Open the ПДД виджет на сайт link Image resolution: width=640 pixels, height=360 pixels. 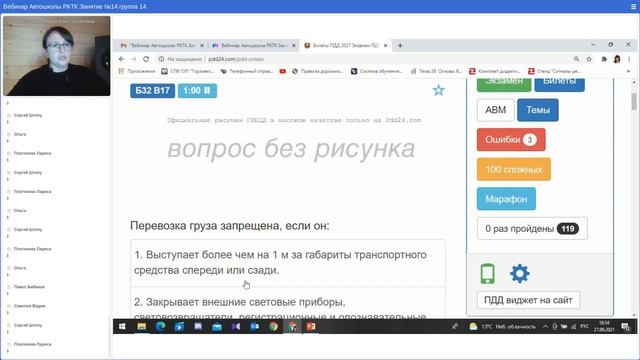click(528, 300)
